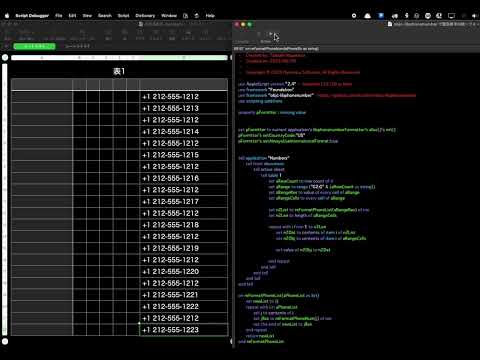This screenshot has height=360, width=480.
Task: Click the display mirroring icon in menu bar
Action: click(451, 16)
